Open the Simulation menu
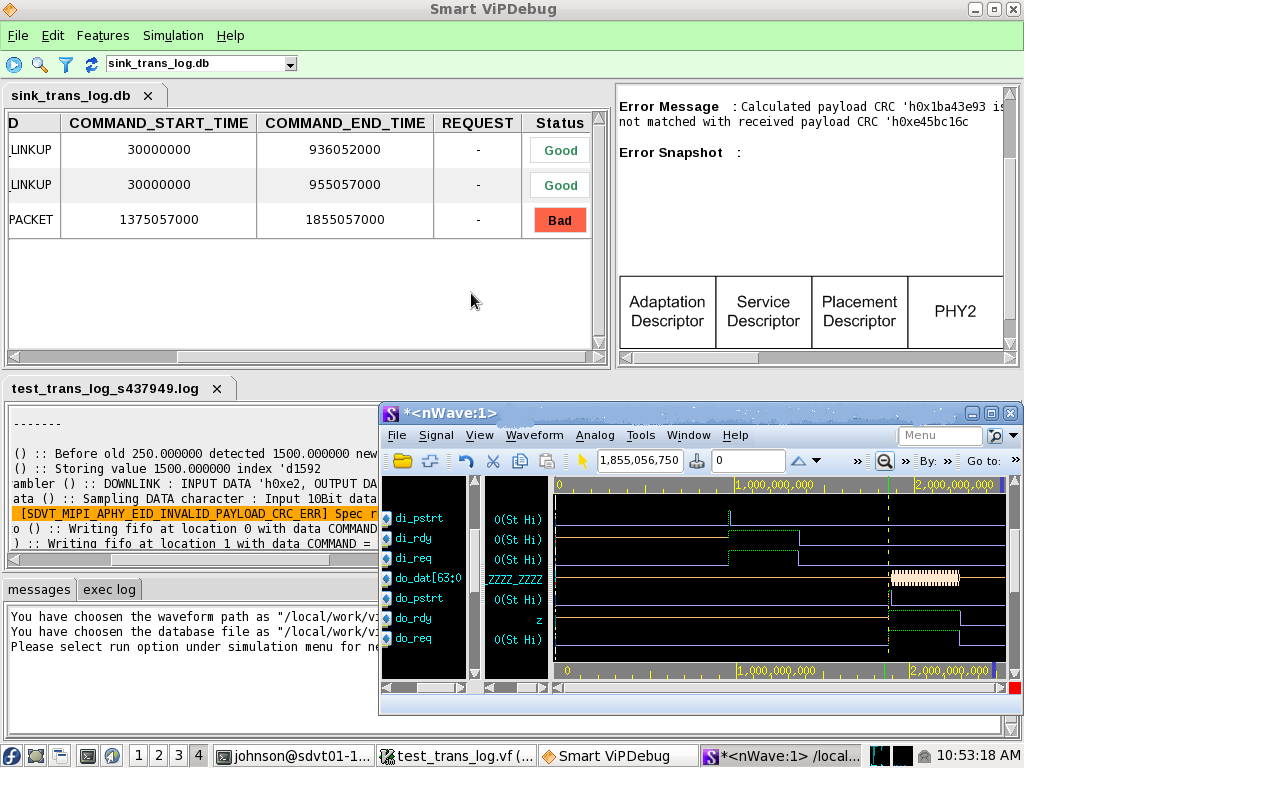1279x786 pixels. 173,36
